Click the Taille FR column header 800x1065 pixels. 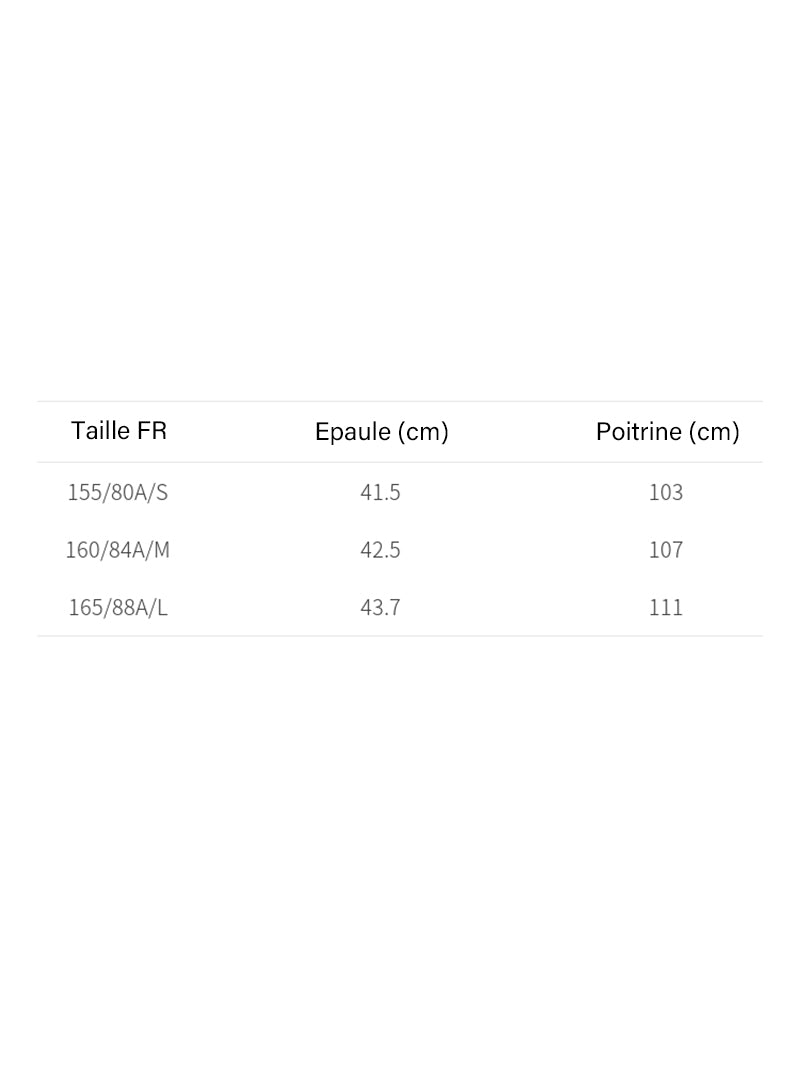point(119,431)
